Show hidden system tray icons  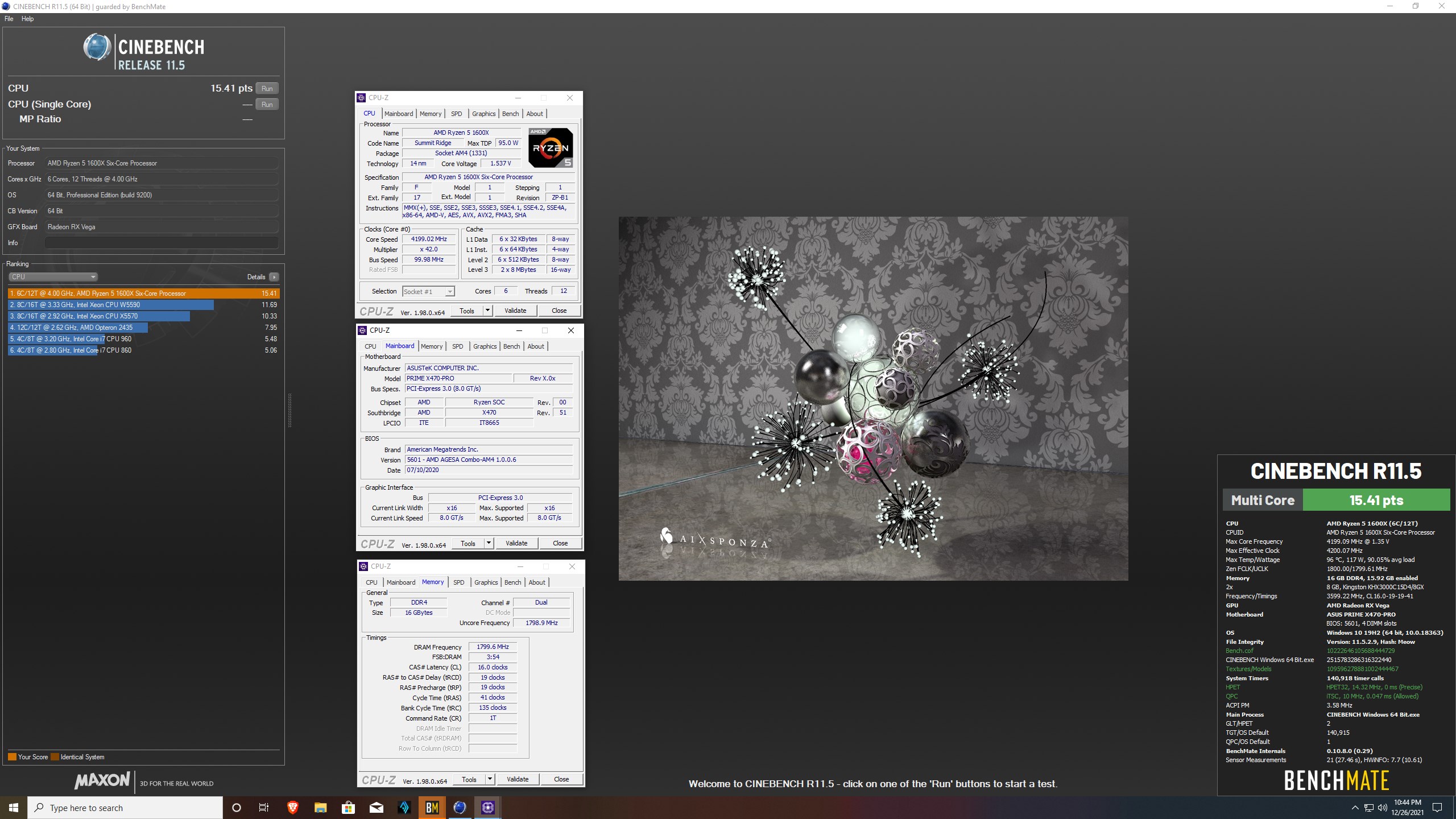point(1355,808)
